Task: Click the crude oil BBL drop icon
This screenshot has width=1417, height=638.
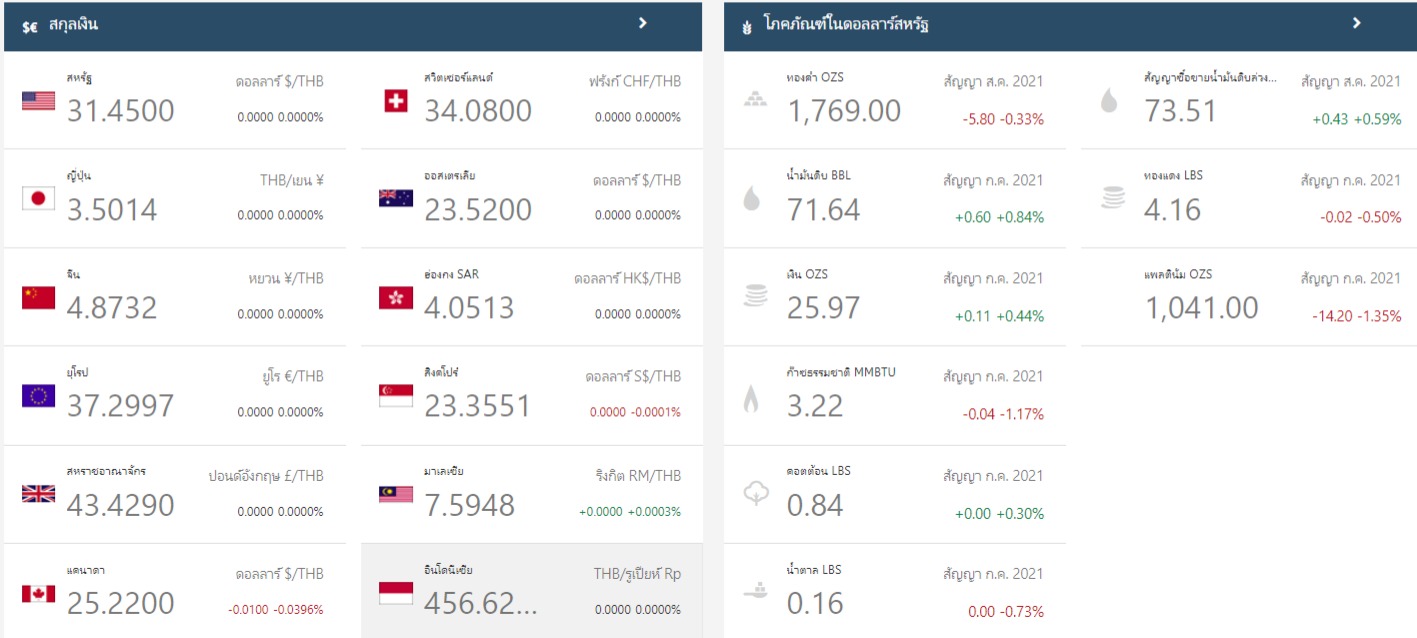Action: [x=752, y=199]
